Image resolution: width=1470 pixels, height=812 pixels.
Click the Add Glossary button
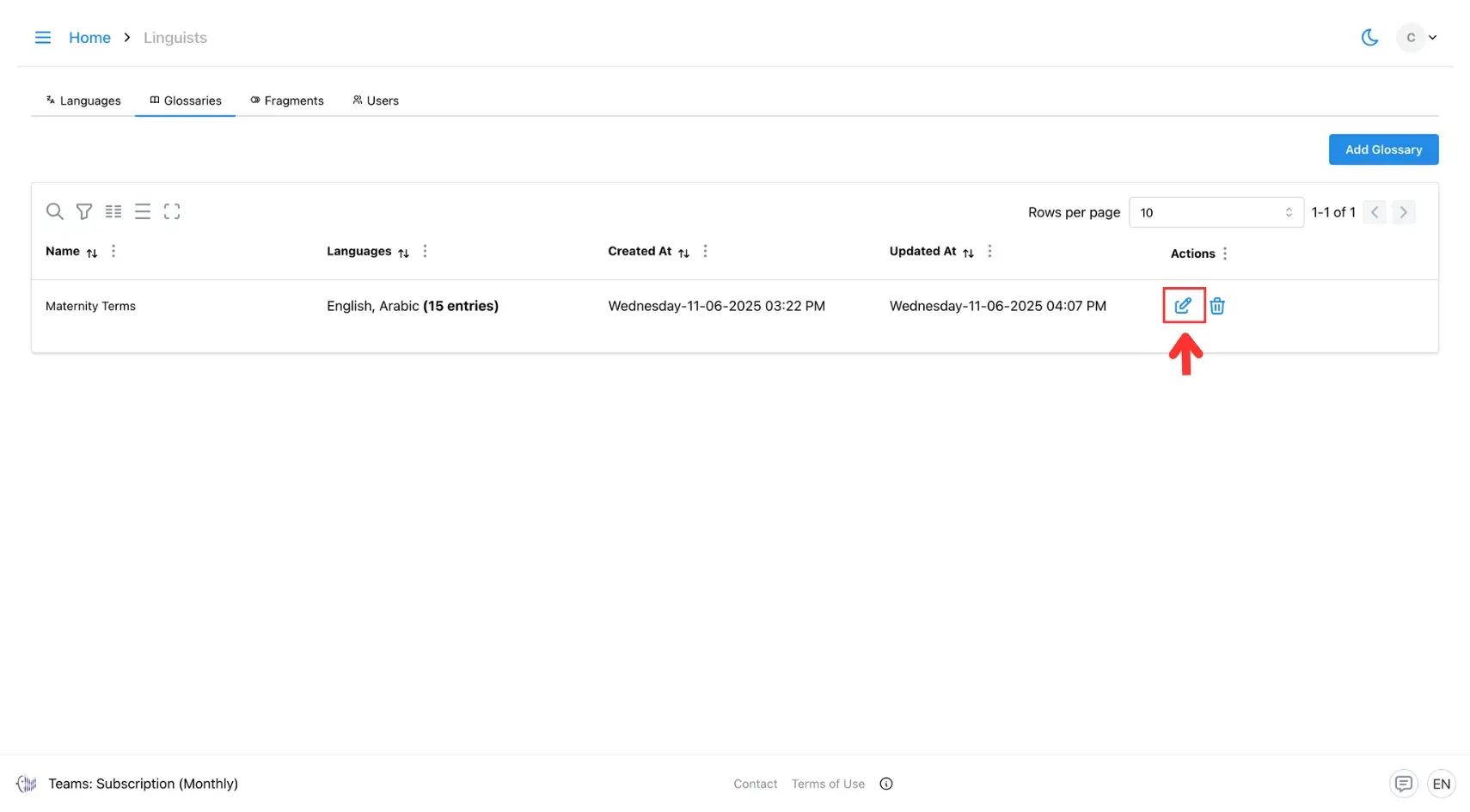pos(1383,150)
